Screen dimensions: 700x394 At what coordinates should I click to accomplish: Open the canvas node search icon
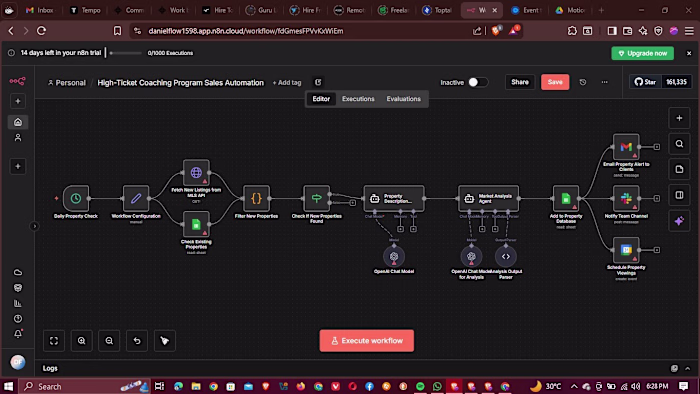pyautogui.click(x=679, y=144)
